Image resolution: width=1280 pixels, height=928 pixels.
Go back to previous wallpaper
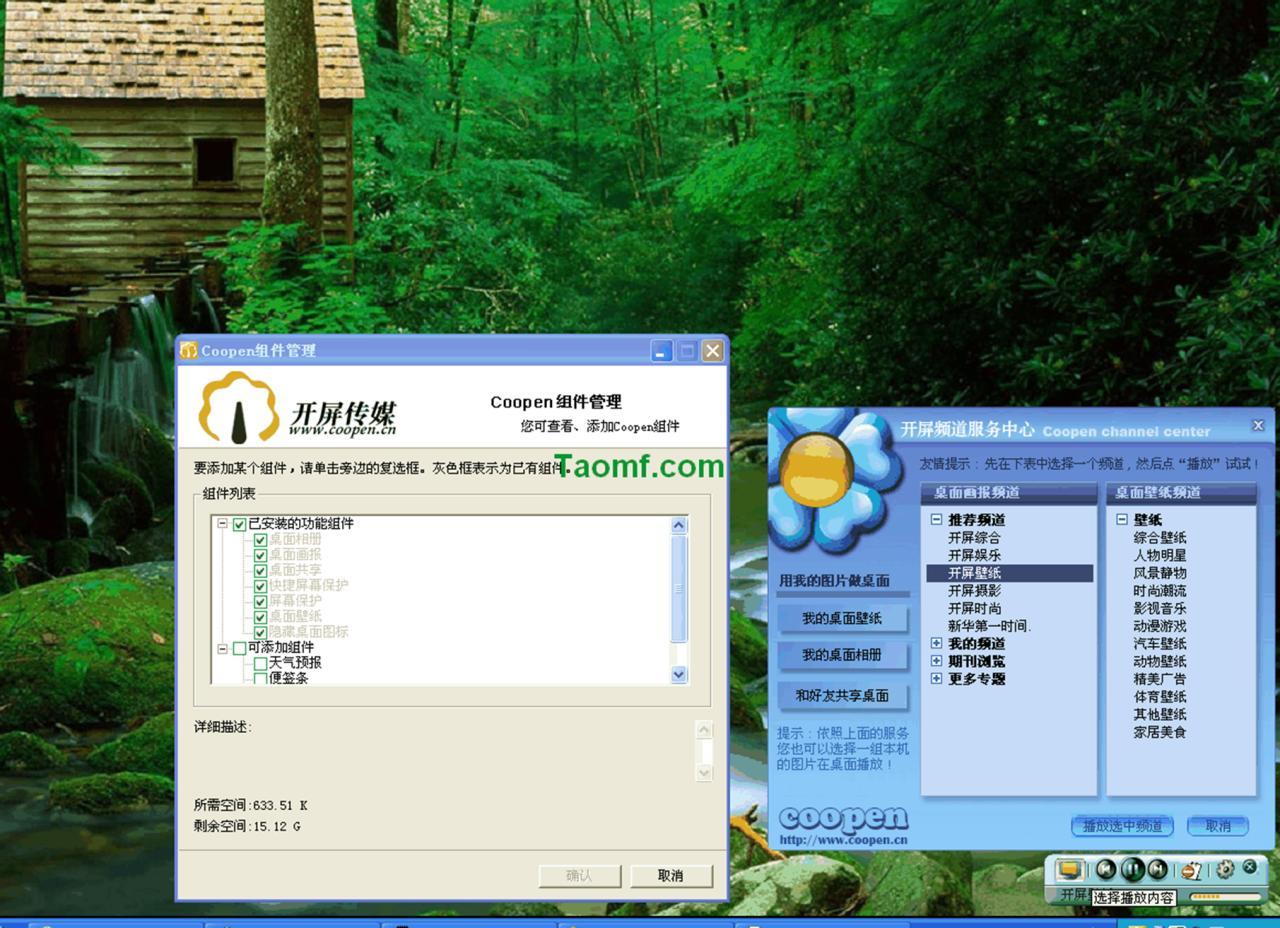(1106, 870)
